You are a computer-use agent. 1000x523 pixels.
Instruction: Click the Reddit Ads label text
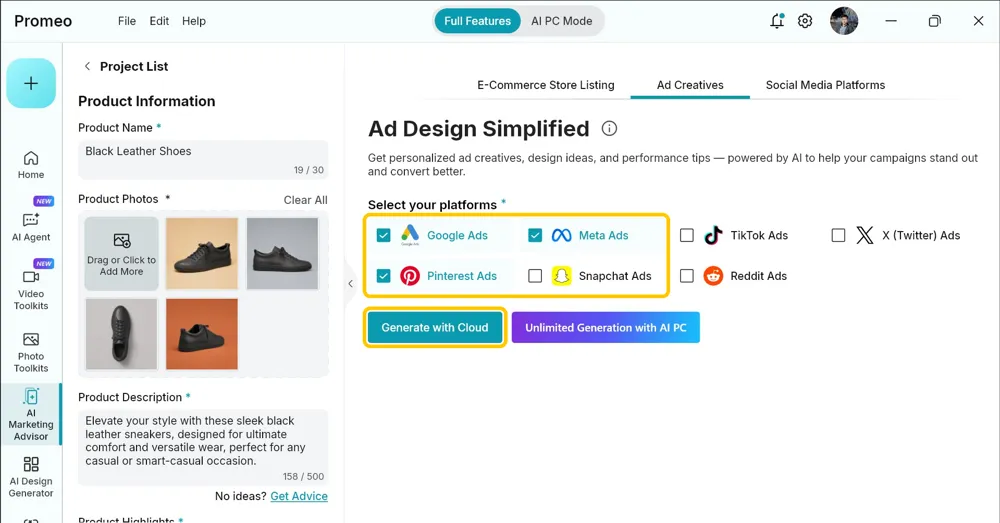759,276
